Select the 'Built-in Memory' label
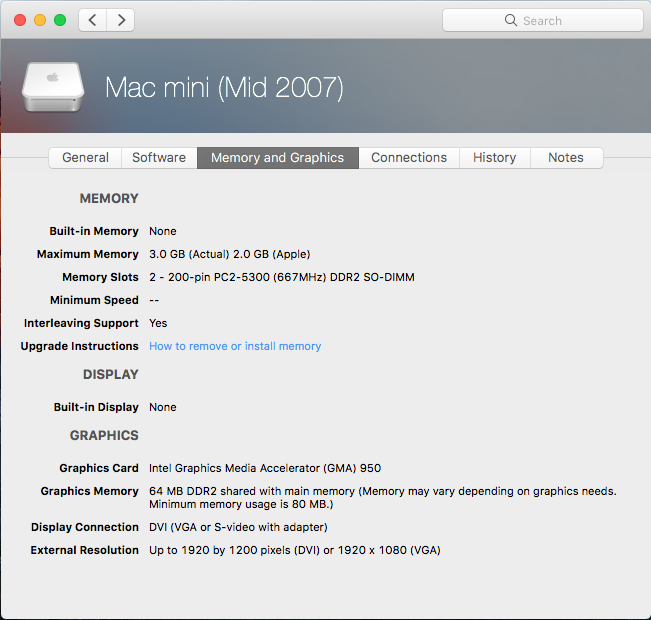This screenshot has width=651, height=620. pos(94,231)
